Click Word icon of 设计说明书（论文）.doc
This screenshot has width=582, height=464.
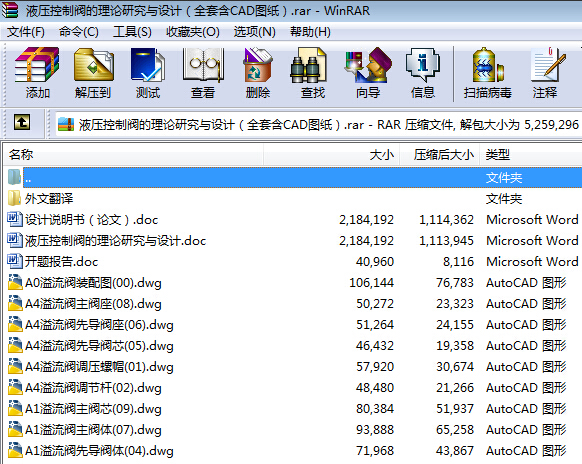[14, 219]
